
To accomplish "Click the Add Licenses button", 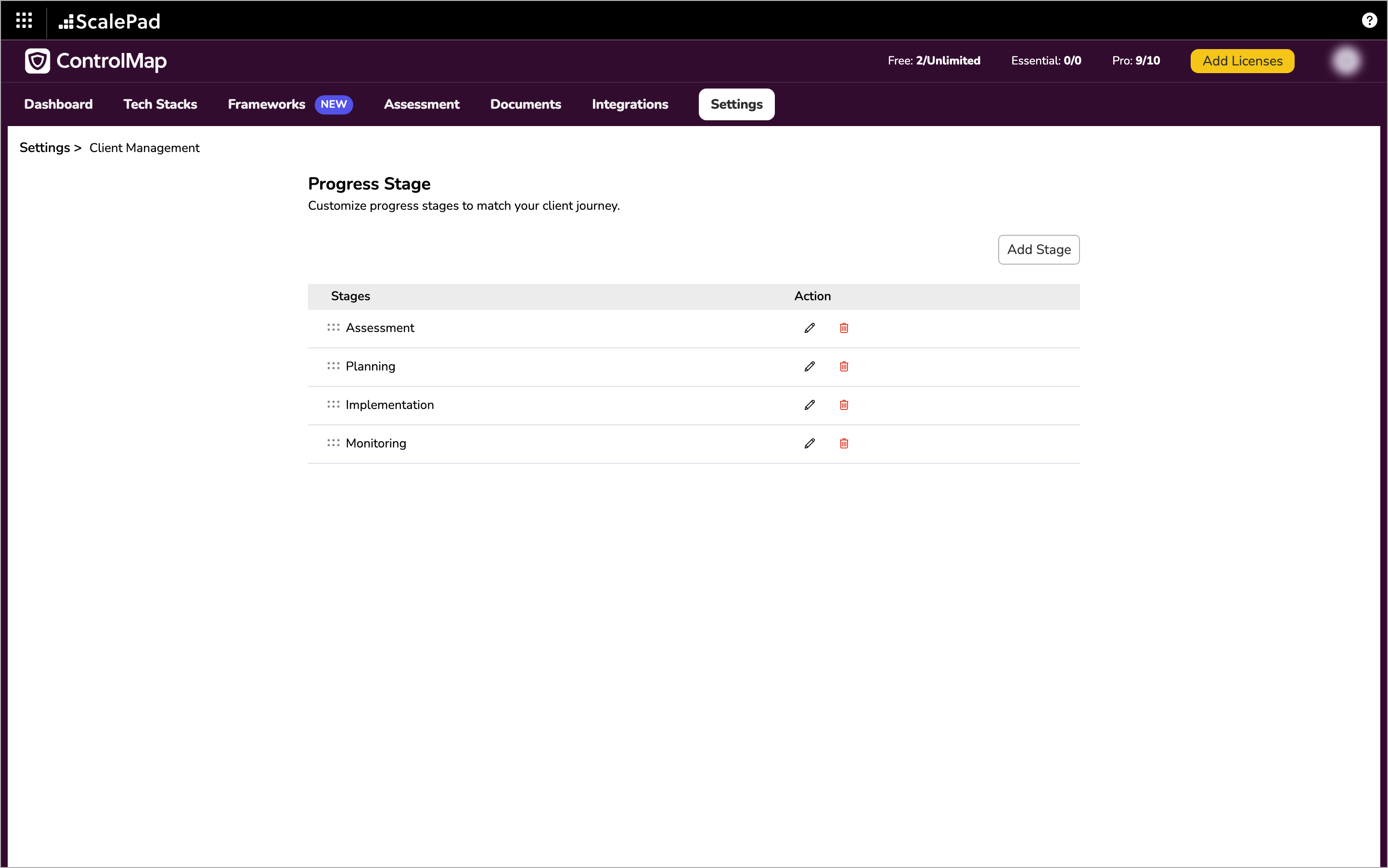I will [1242, 61].
